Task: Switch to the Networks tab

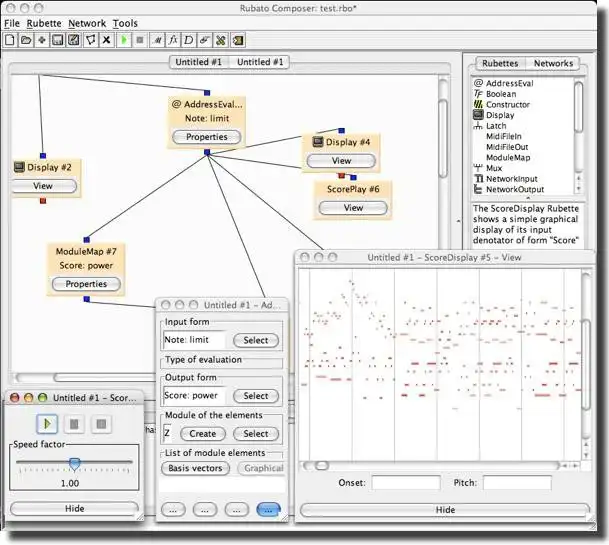Action: 553,63
